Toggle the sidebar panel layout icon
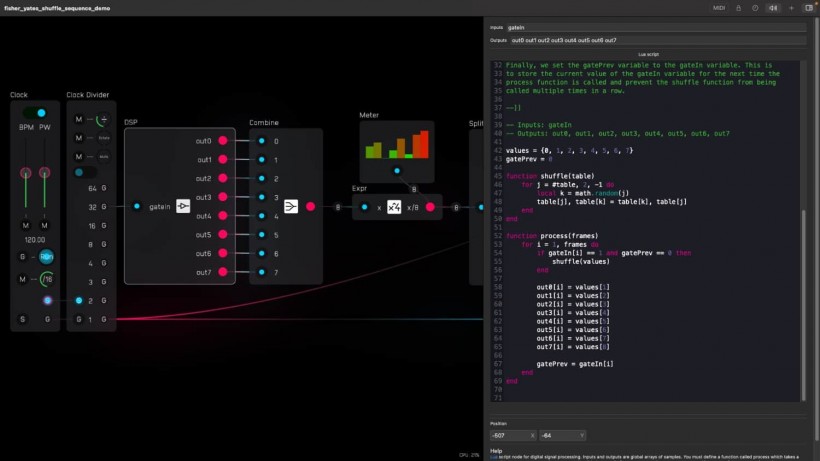This screenshot has width=820, height=461. 807,8
